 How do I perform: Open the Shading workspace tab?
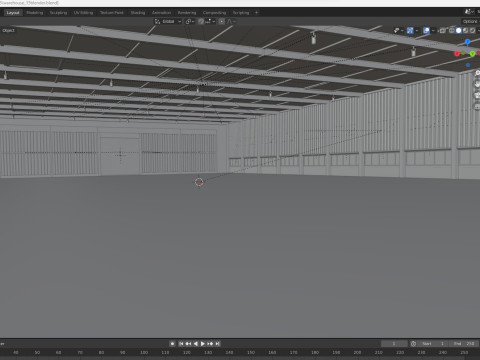pos(138,13)
